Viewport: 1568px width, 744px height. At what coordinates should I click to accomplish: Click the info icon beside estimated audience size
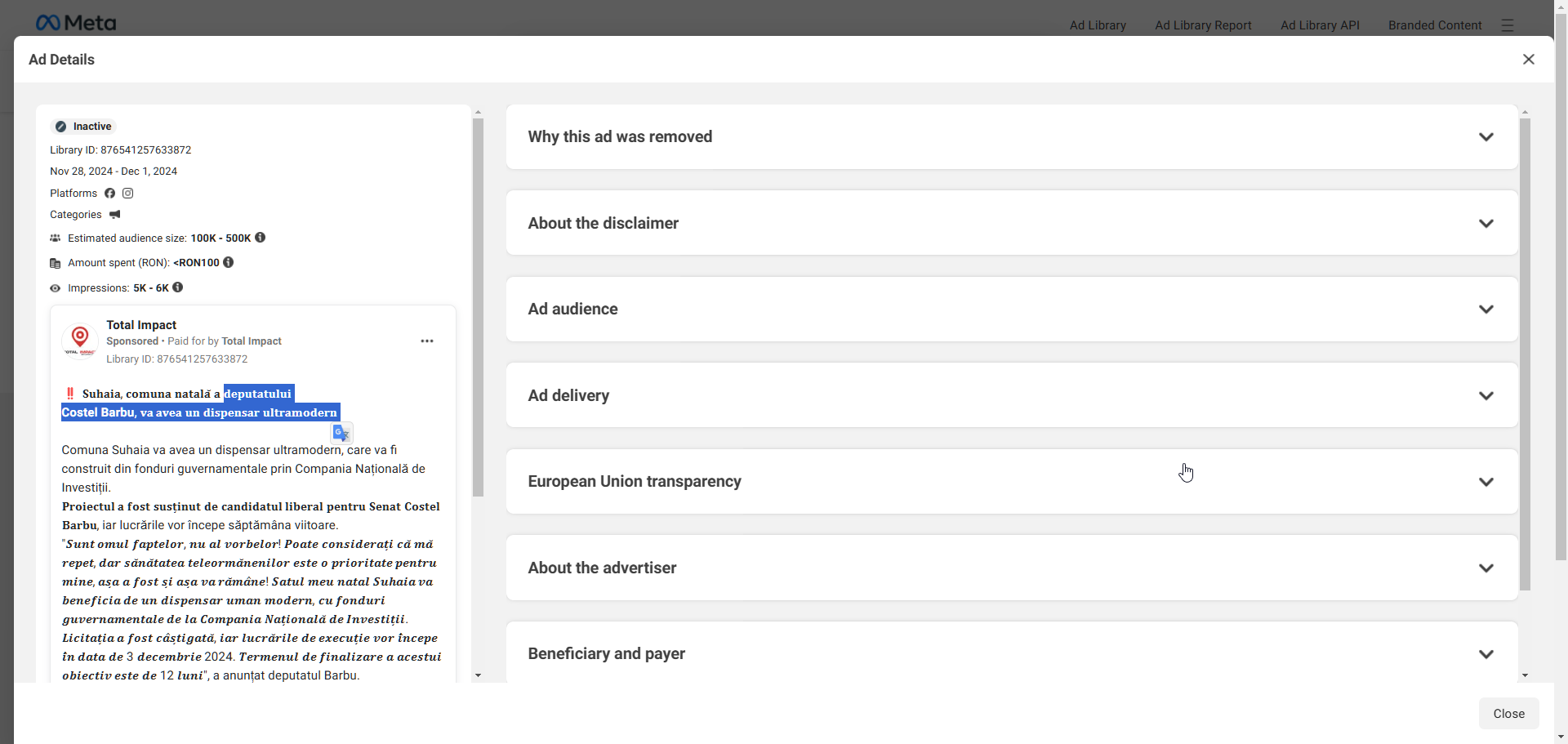261,238
